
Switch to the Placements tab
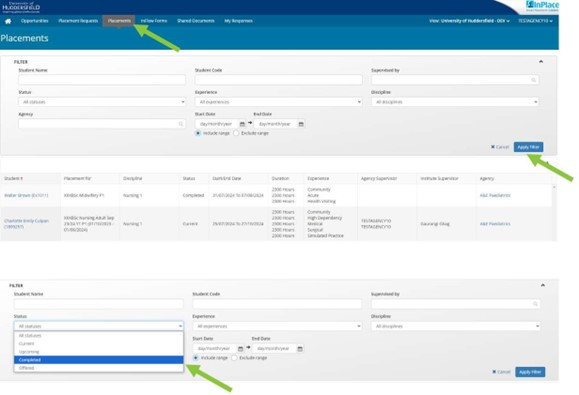[119, 21]
